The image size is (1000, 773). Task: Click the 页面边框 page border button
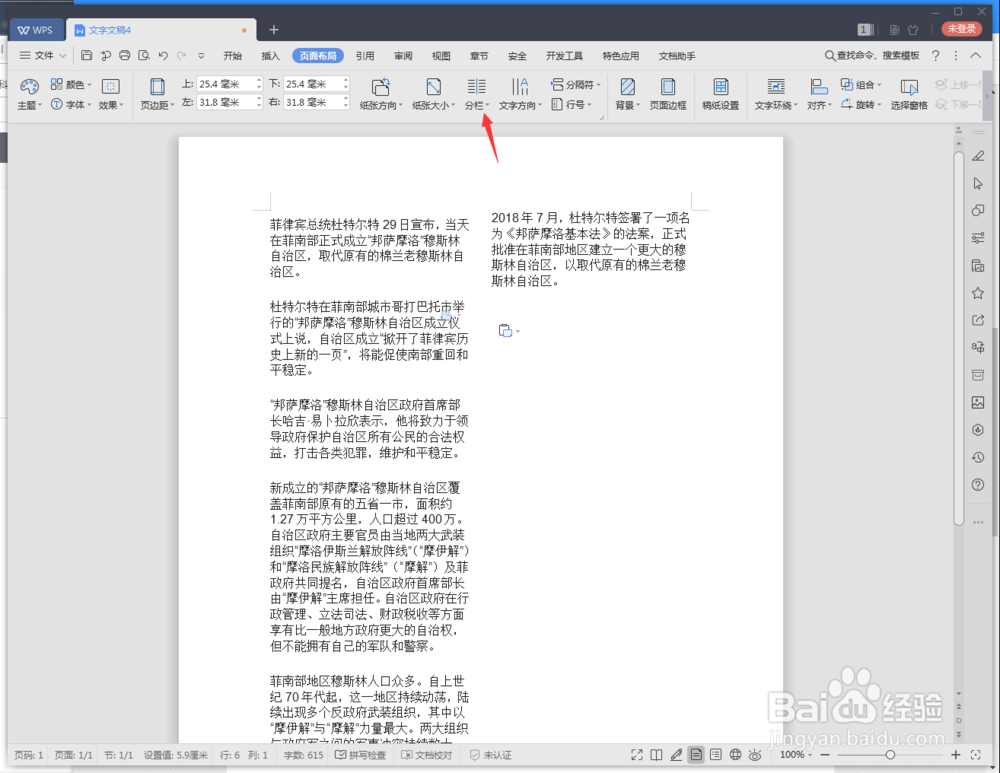(668, 94)
